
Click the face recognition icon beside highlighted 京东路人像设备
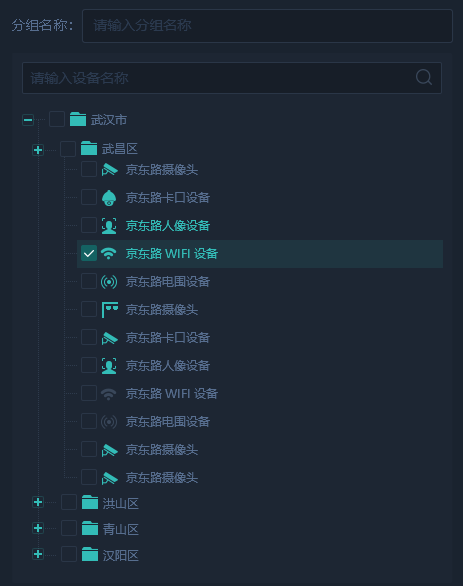(109, 226)
